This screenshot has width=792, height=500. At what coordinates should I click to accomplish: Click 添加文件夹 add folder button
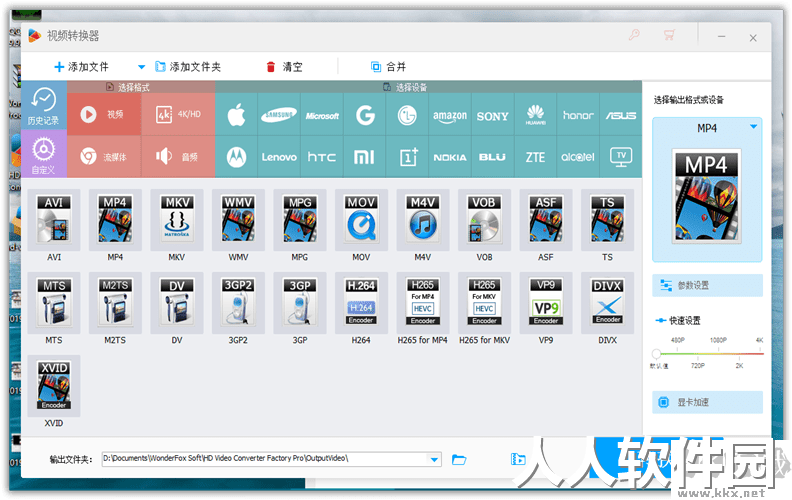[x=188, y=67]
